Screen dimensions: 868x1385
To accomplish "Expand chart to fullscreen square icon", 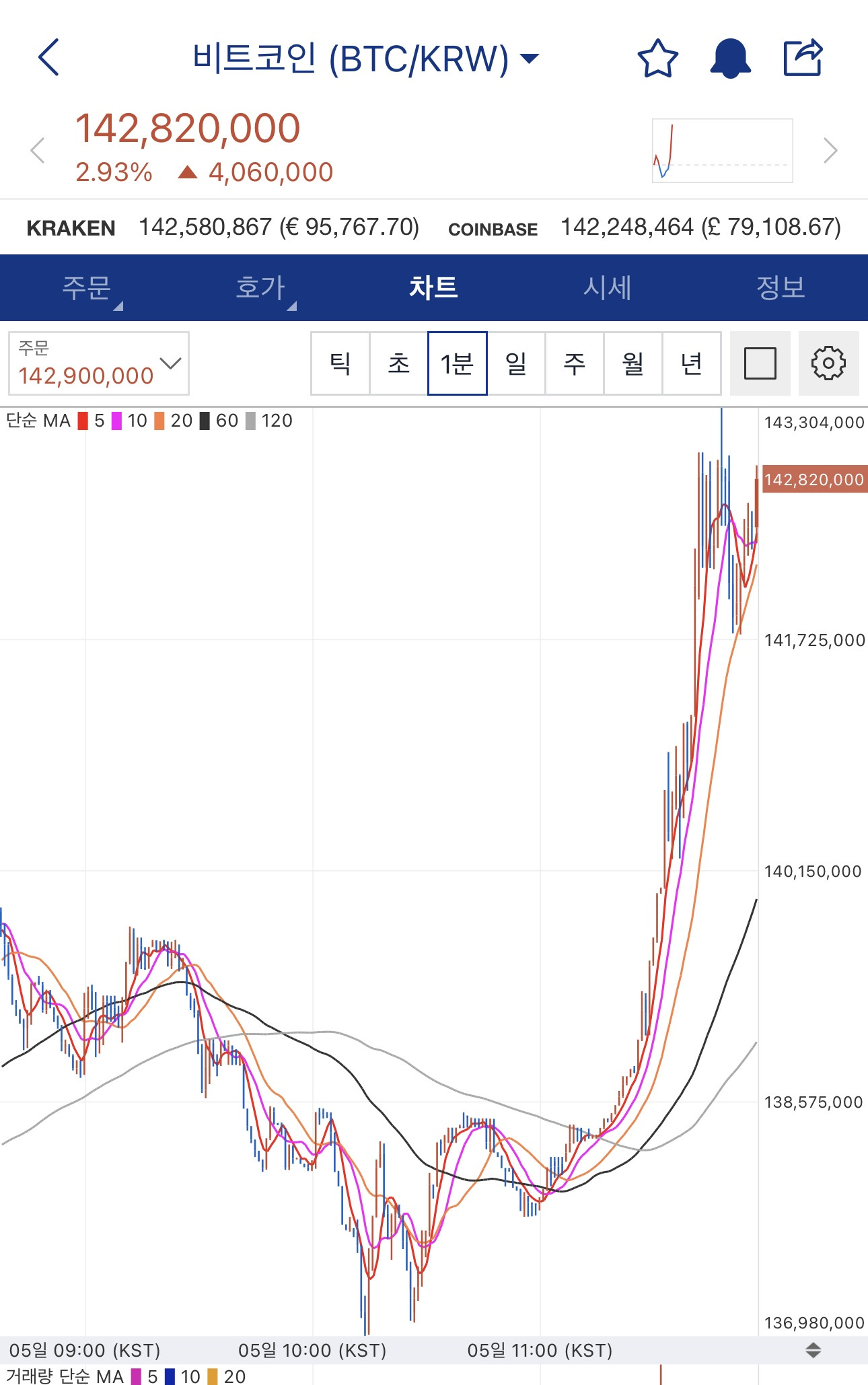I will pyautogui.click(x=760, y=363).
